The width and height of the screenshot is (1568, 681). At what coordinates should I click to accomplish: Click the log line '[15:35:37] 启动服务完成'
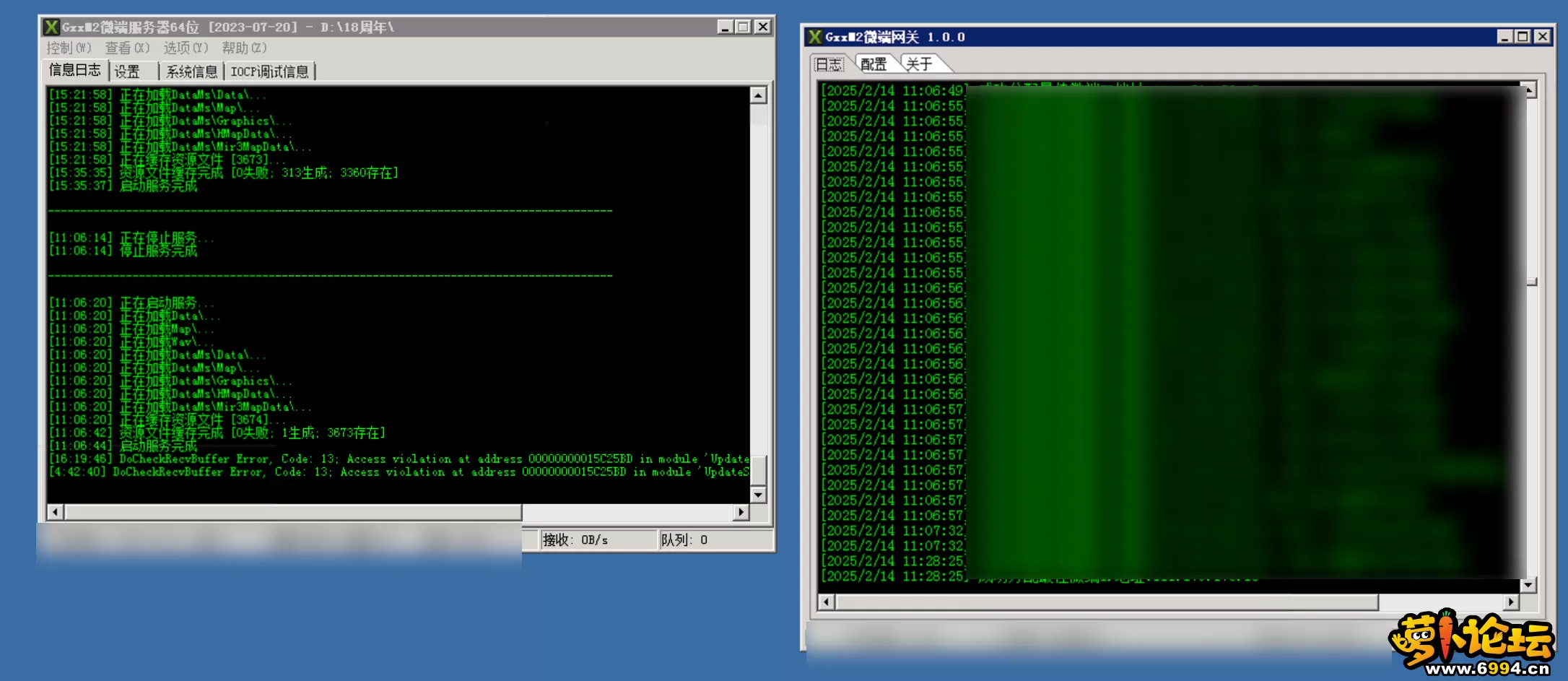pos(123,186)
